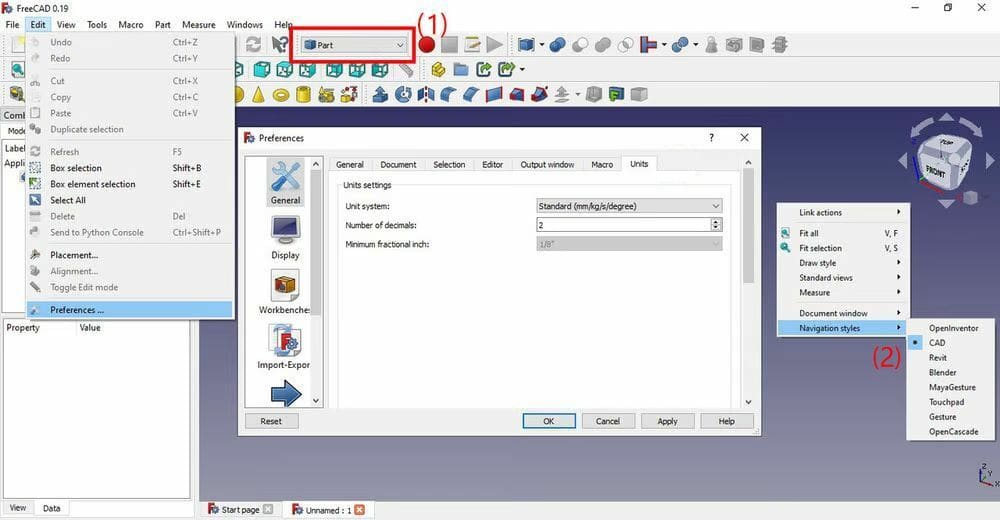Open the Compound tools dropdown arrow
This screenshot has height=520, width=1000.
(x=541, y=45)
